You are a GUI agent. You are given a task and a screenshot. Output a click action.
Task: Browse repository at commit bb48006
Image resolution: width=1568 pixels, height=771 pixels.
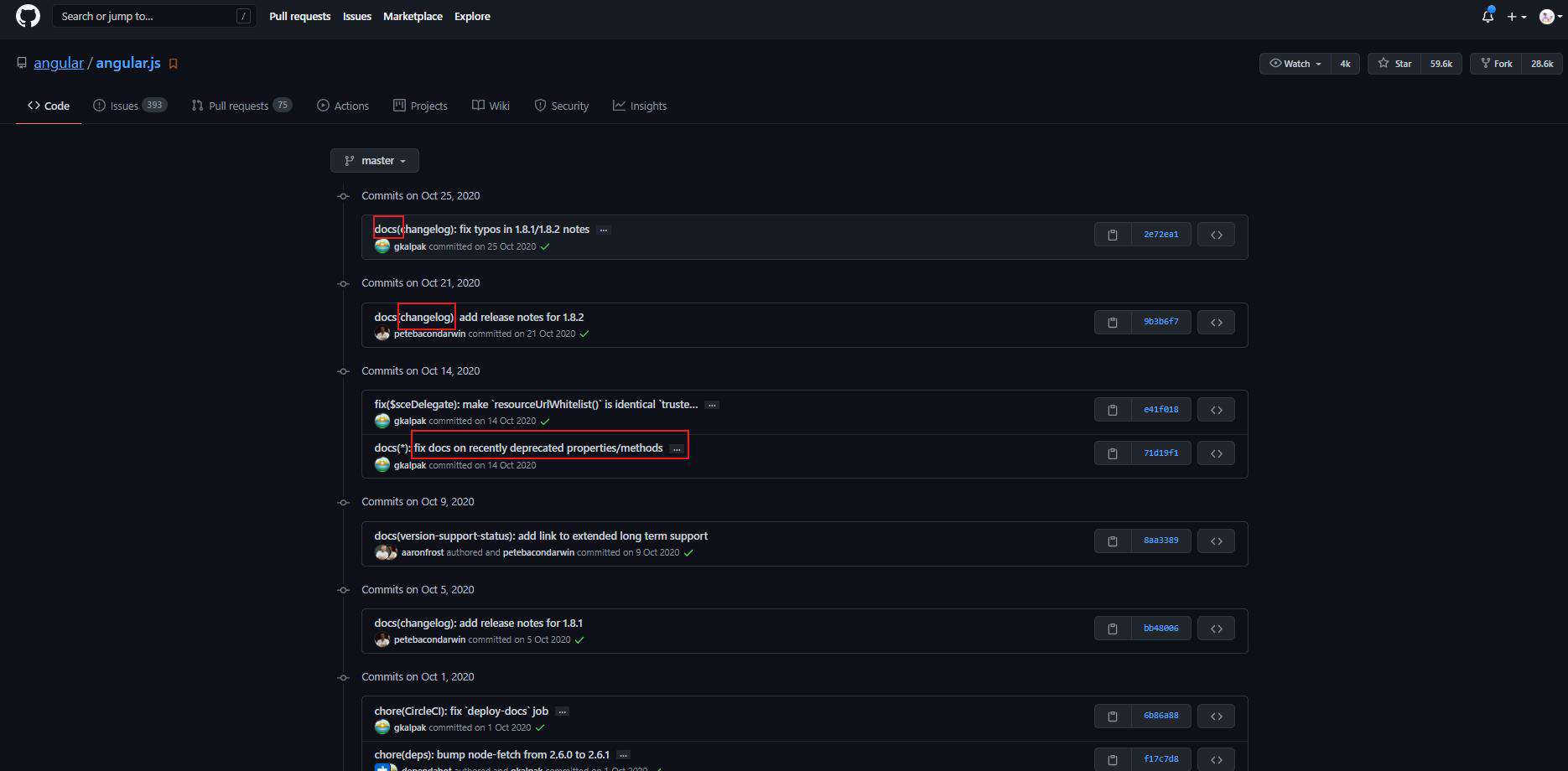1216,629
